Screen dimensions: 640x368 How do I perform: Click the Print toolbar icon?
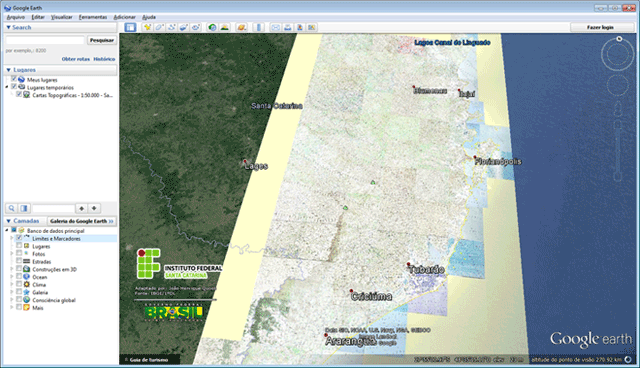click(288, 27)
